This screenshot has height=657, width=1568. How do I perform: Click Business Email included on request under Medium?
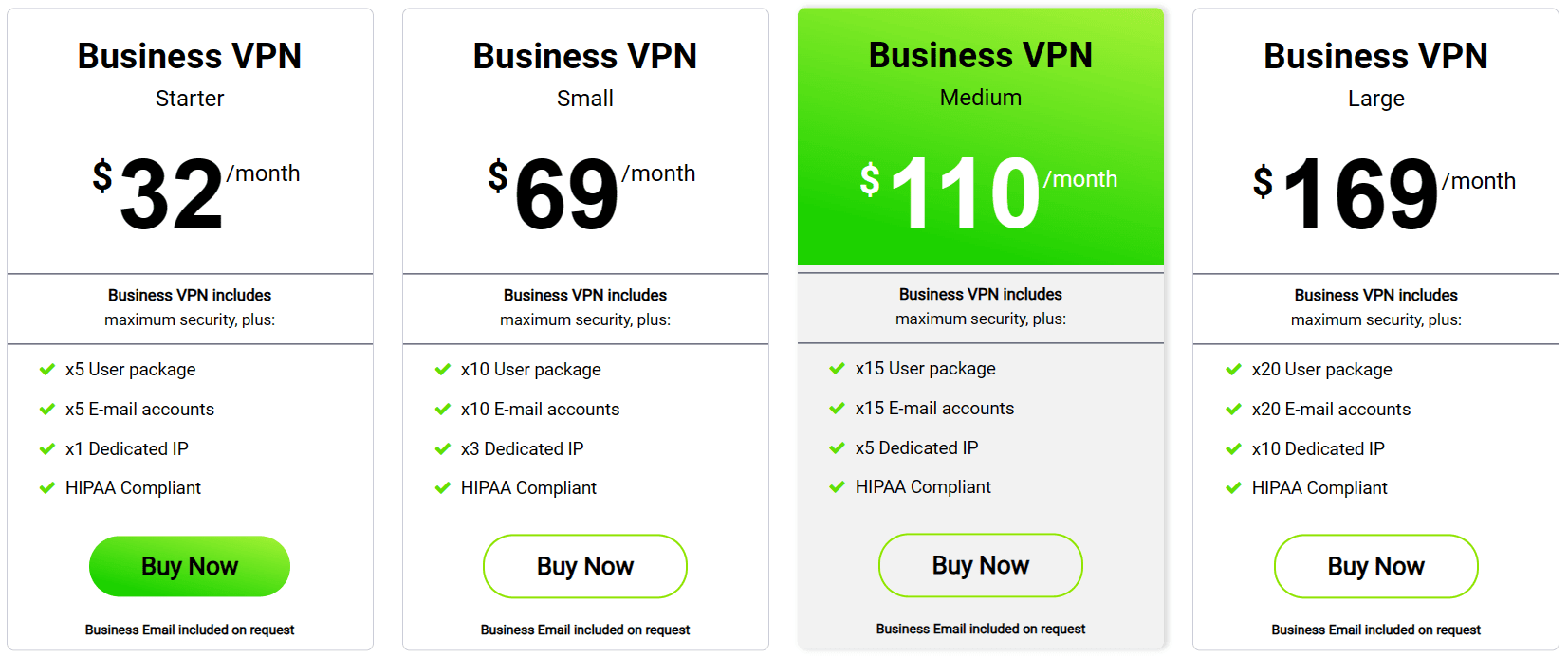980,629
